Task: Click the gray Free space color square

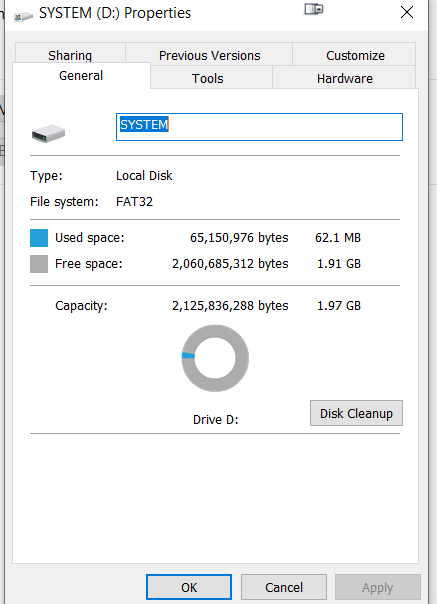Action: point(39,264)
